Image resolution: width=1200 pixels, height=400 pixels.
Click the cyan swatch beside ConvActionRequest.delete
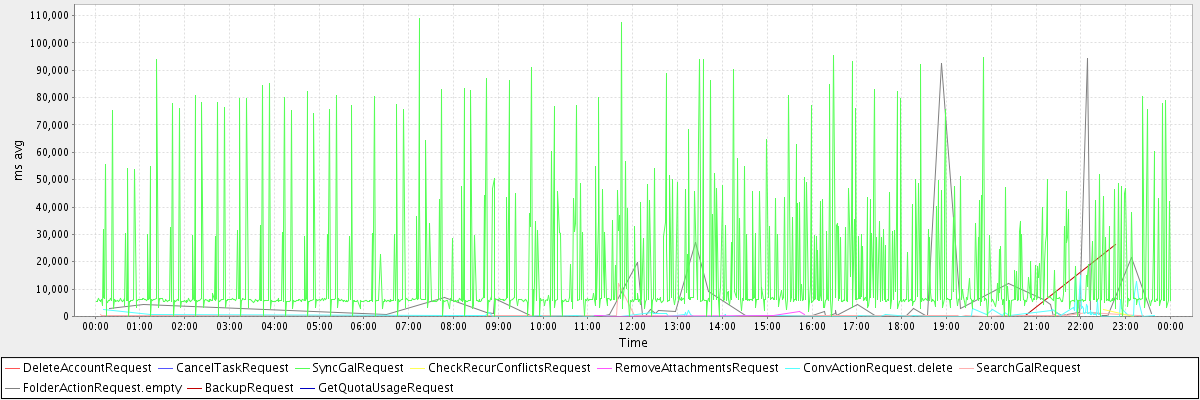point(789,368)
